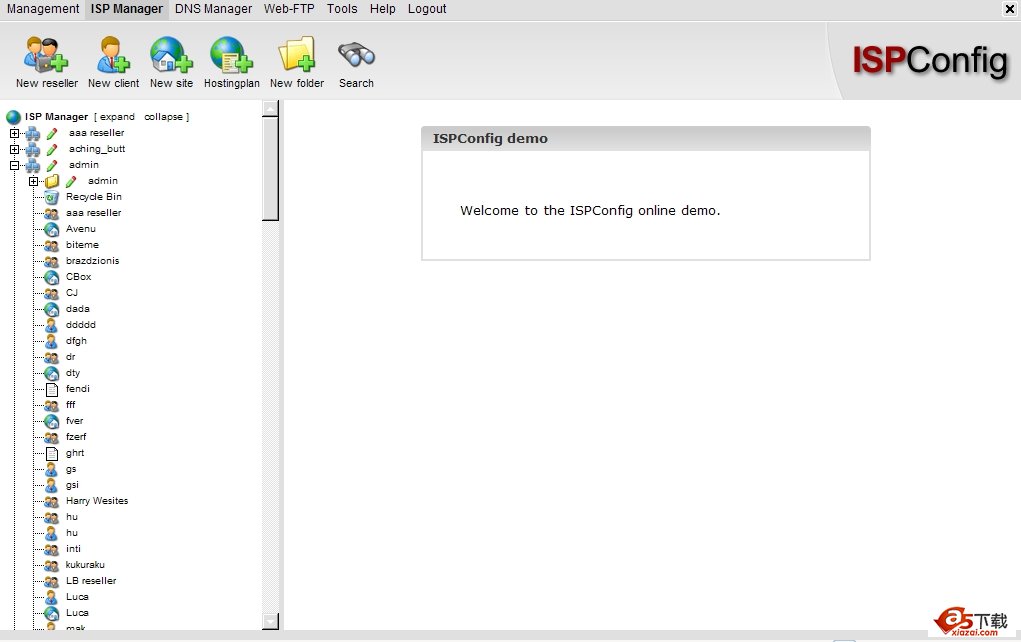
Task: Expand the nested admin folder node
Action: [x=33, y=181]
